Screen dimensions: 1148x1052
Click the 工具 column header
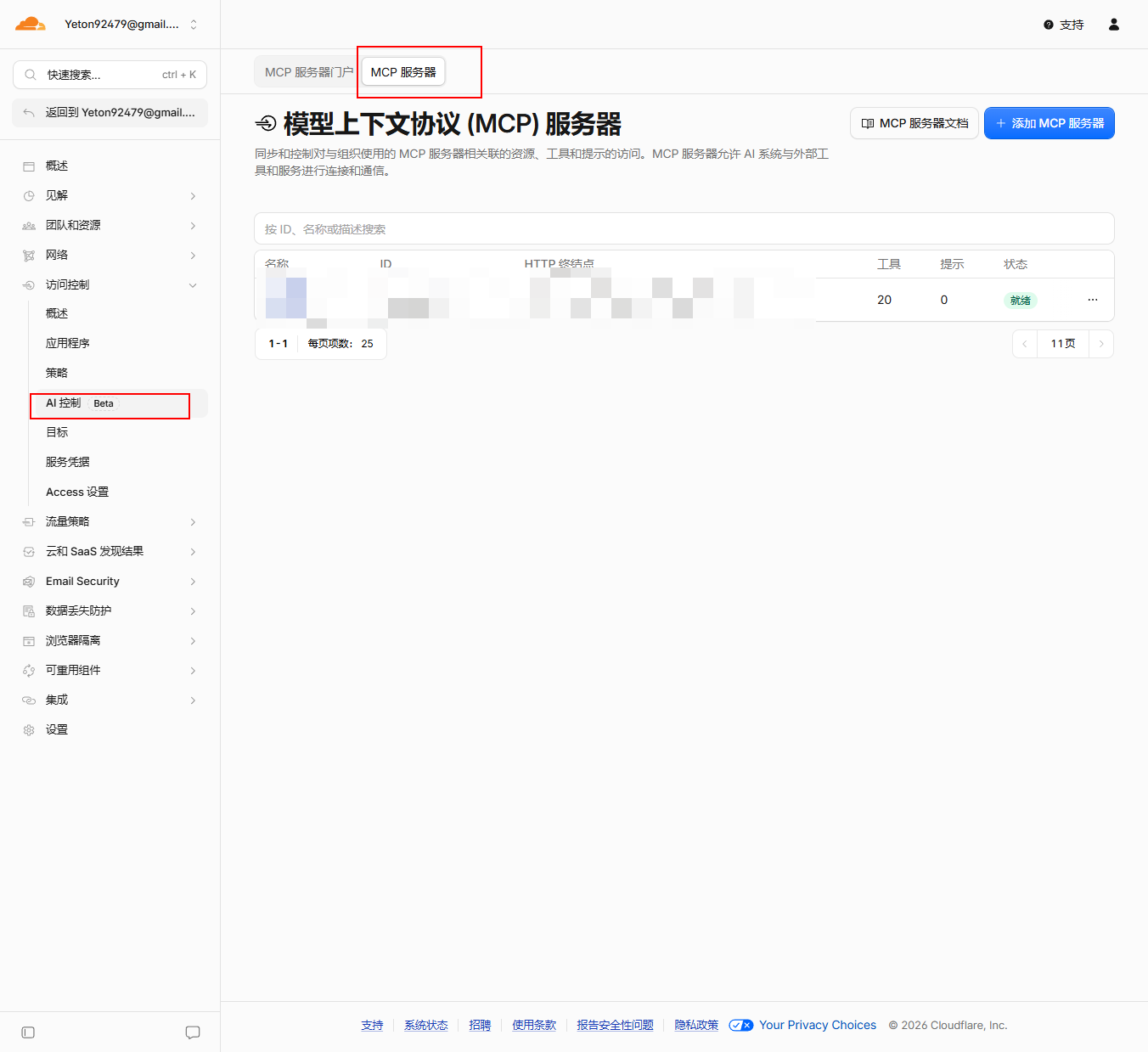click(x=889, y=264)
